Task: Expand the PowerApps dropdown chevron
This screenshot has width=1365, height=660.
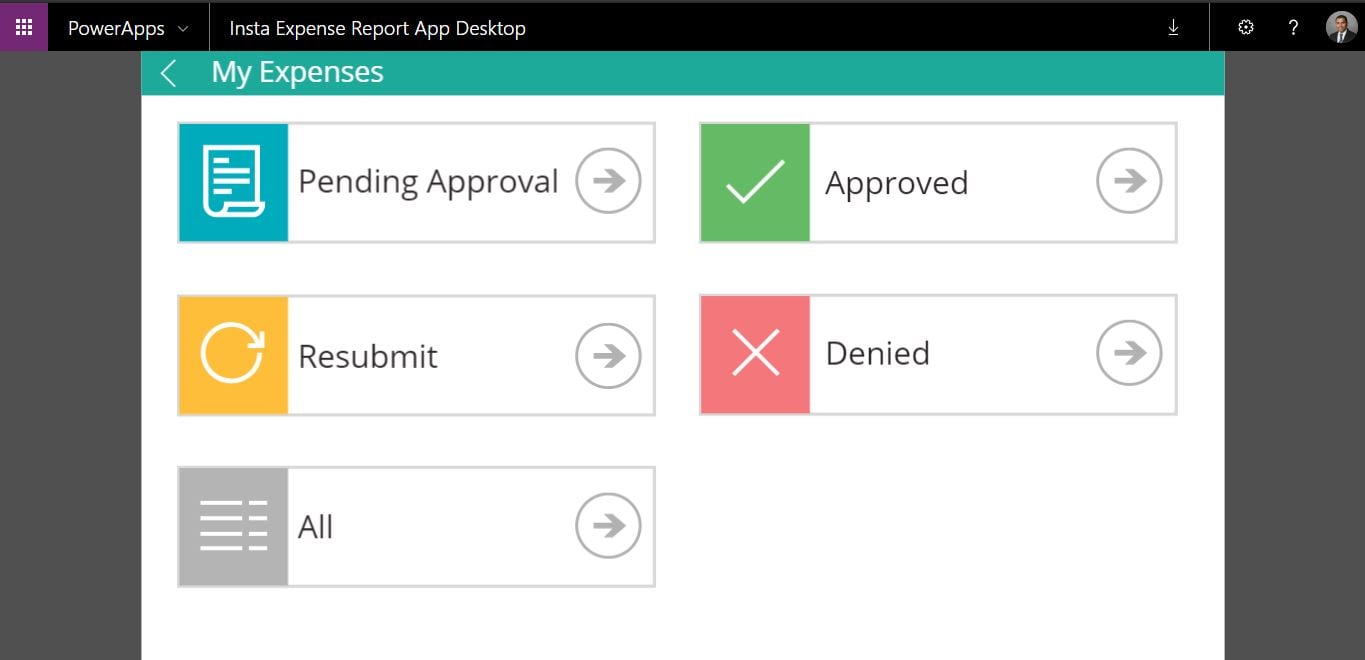Action: pyautogui.click(x=182, y=29)
